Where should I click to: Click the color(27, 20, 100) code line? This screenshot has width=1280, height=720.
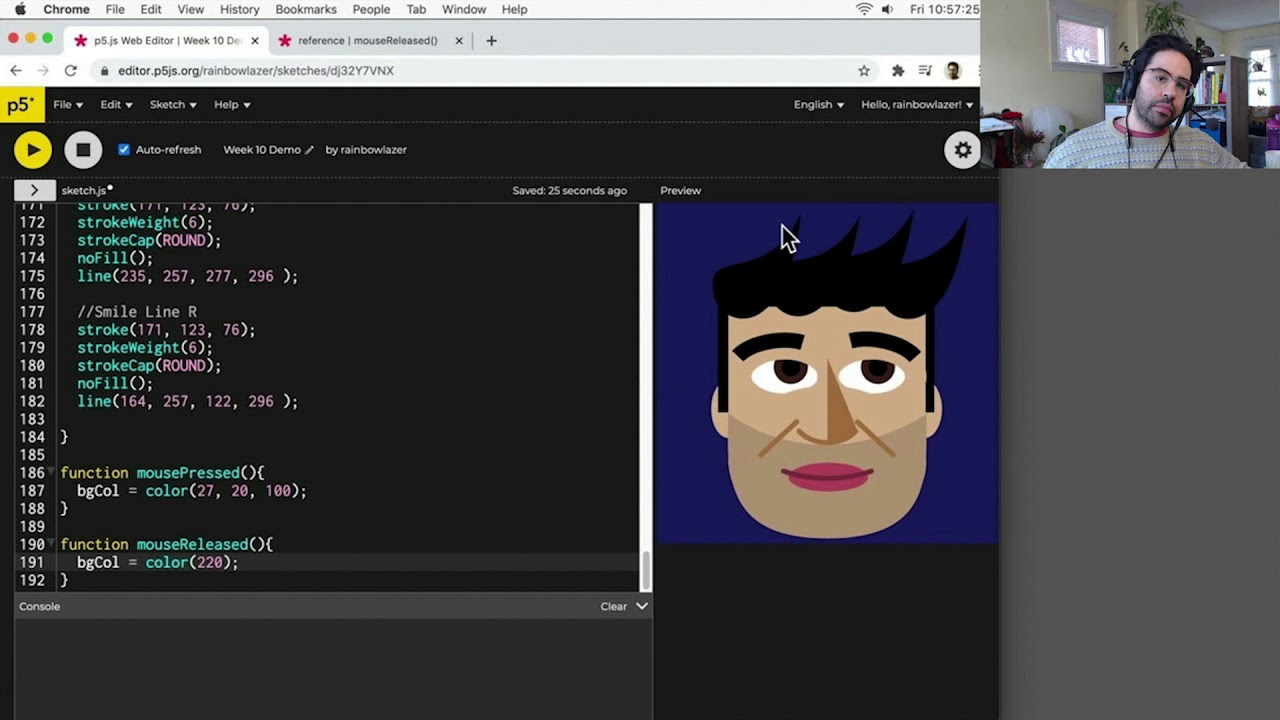pyautogui.click(x=191, y=491)
